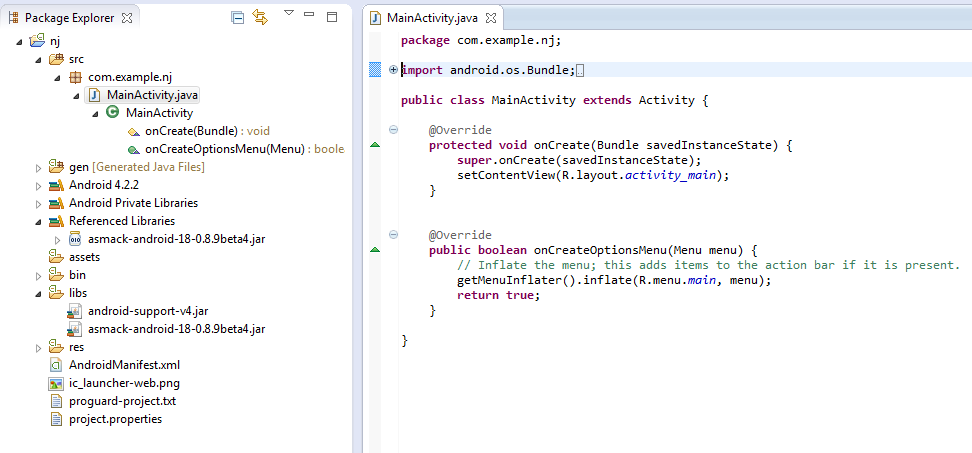The height and width of the screenshot is (453, 972).
Task: Select AndroidManifest.xml in the tree
Action: 125,365
